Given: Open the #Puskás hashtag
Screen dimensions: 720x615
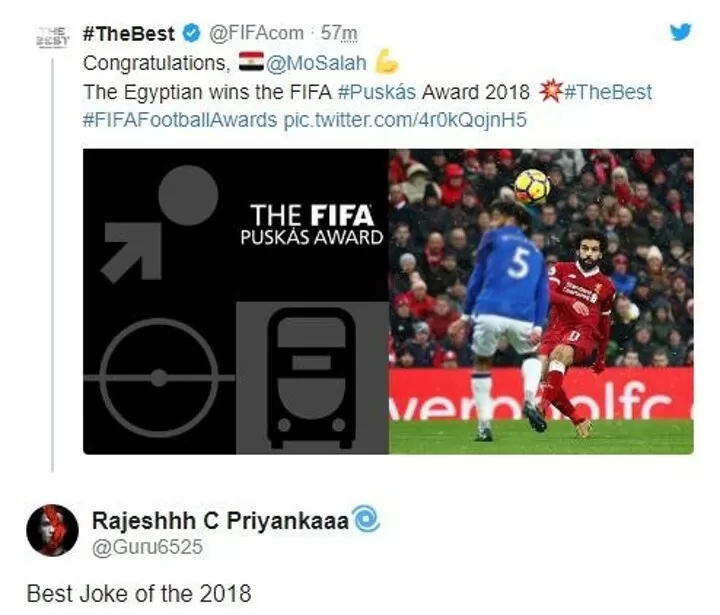Looking at the screenshot, I should coord(377,92).
